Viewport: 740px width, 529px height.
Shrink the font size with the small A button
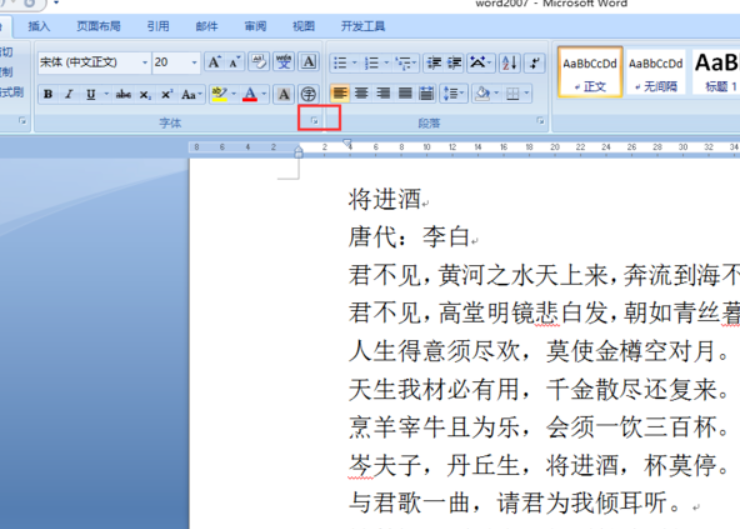[x=234, y=62]
